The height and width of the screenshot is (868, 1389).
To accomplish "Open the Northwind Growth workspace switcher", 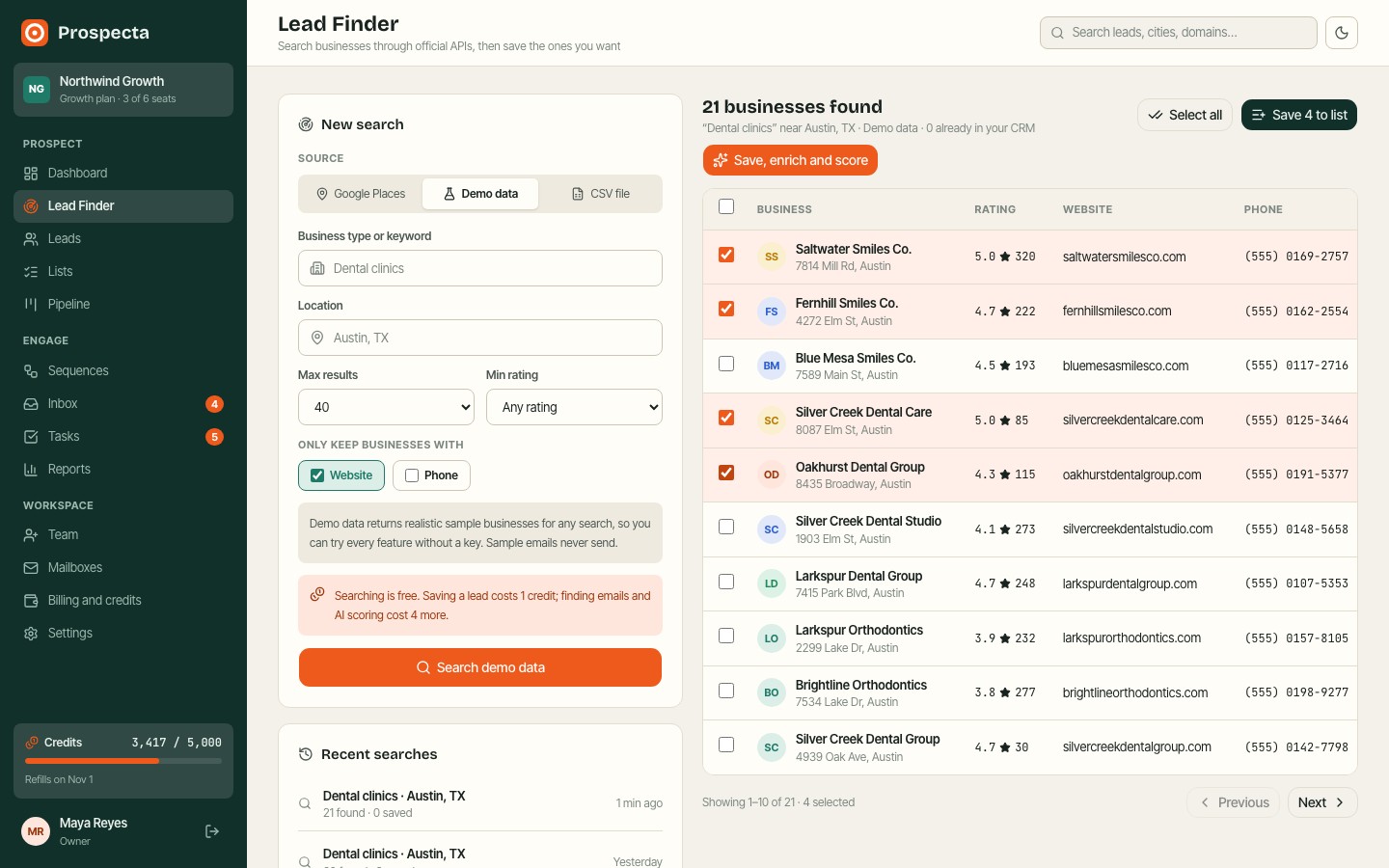I will tap(123, 90).
